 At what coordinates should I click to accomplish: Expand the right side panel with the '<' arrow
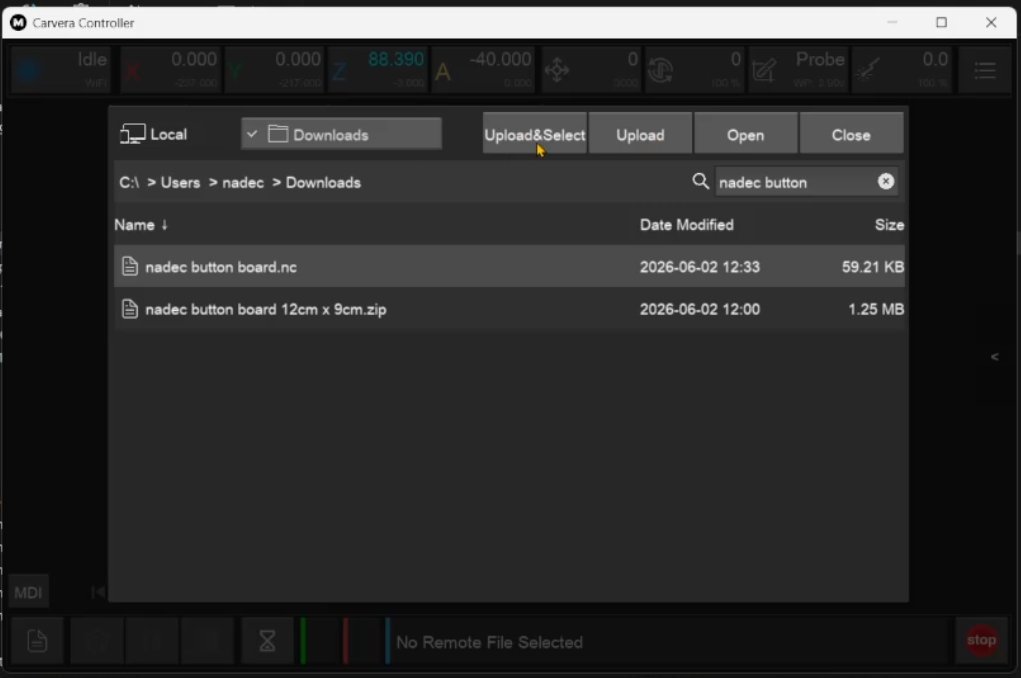994,356
